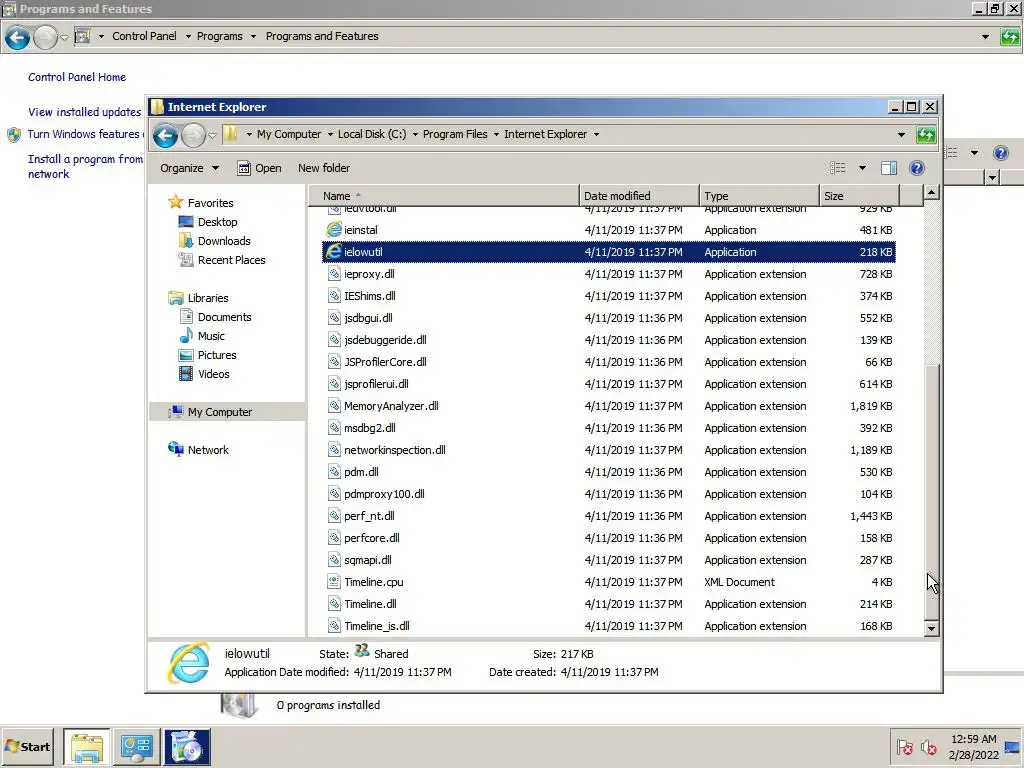This screenshot has width=1024, height=768.
Task: Click the muted volume tray icon
Action: 928,747
